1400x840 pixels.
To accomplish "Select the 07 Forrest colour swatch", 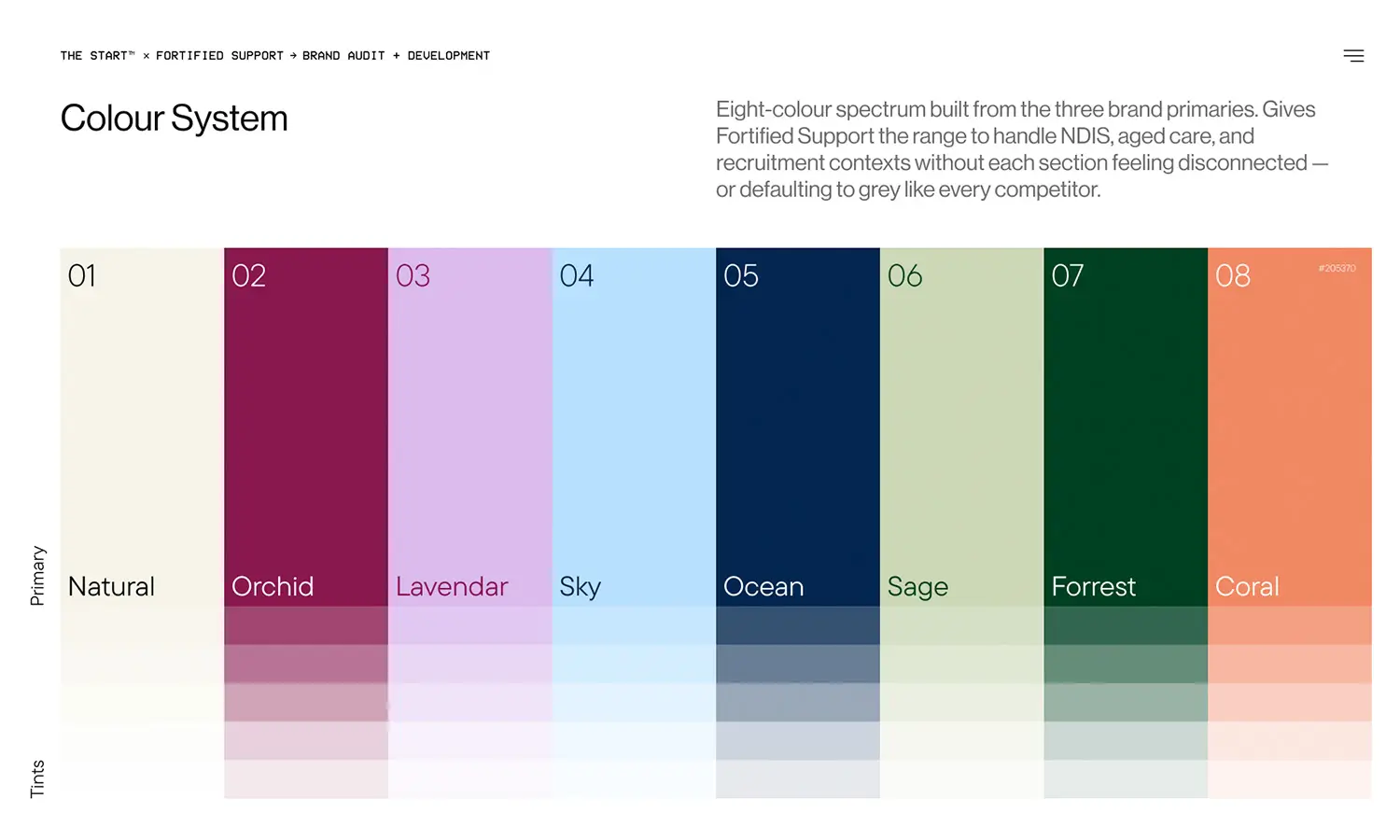I will [1126, 427].
